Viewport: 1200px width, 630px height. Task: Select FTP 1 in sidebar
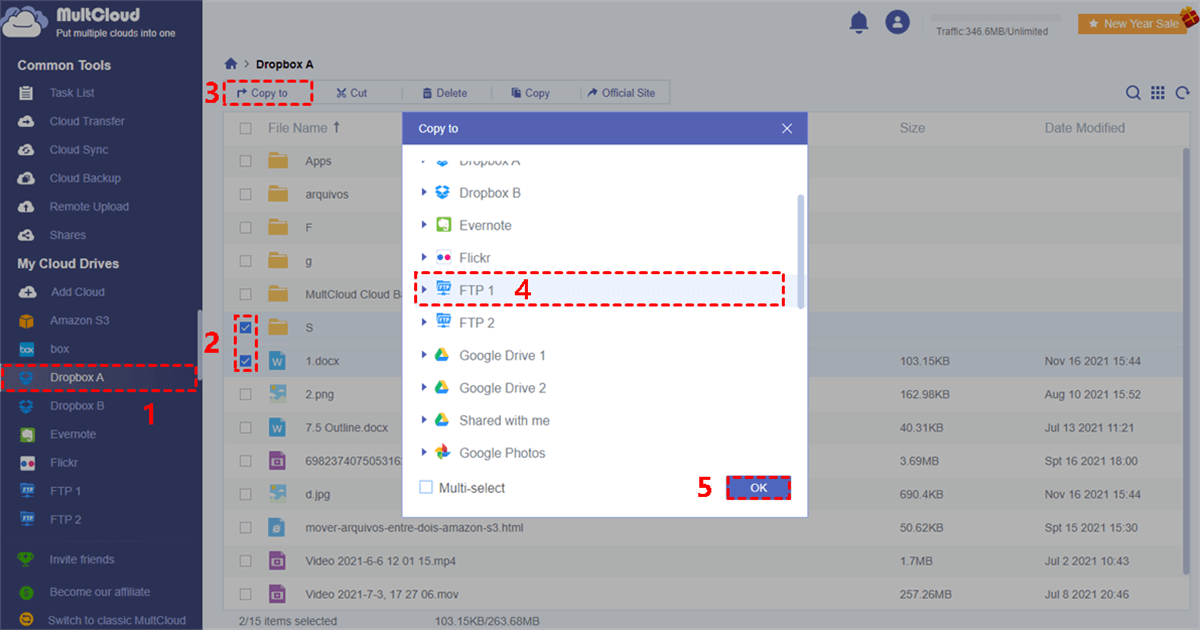point(66,491)
